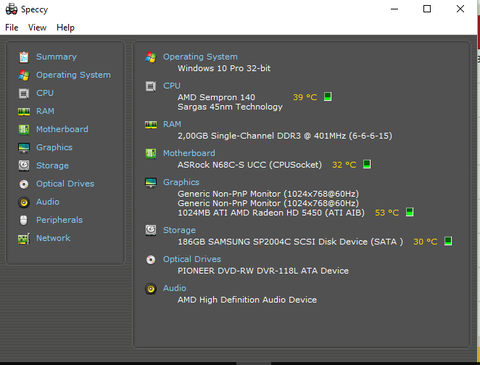
Task: Click the storage 30 °C temperature indicator
Action: point(448,241)
